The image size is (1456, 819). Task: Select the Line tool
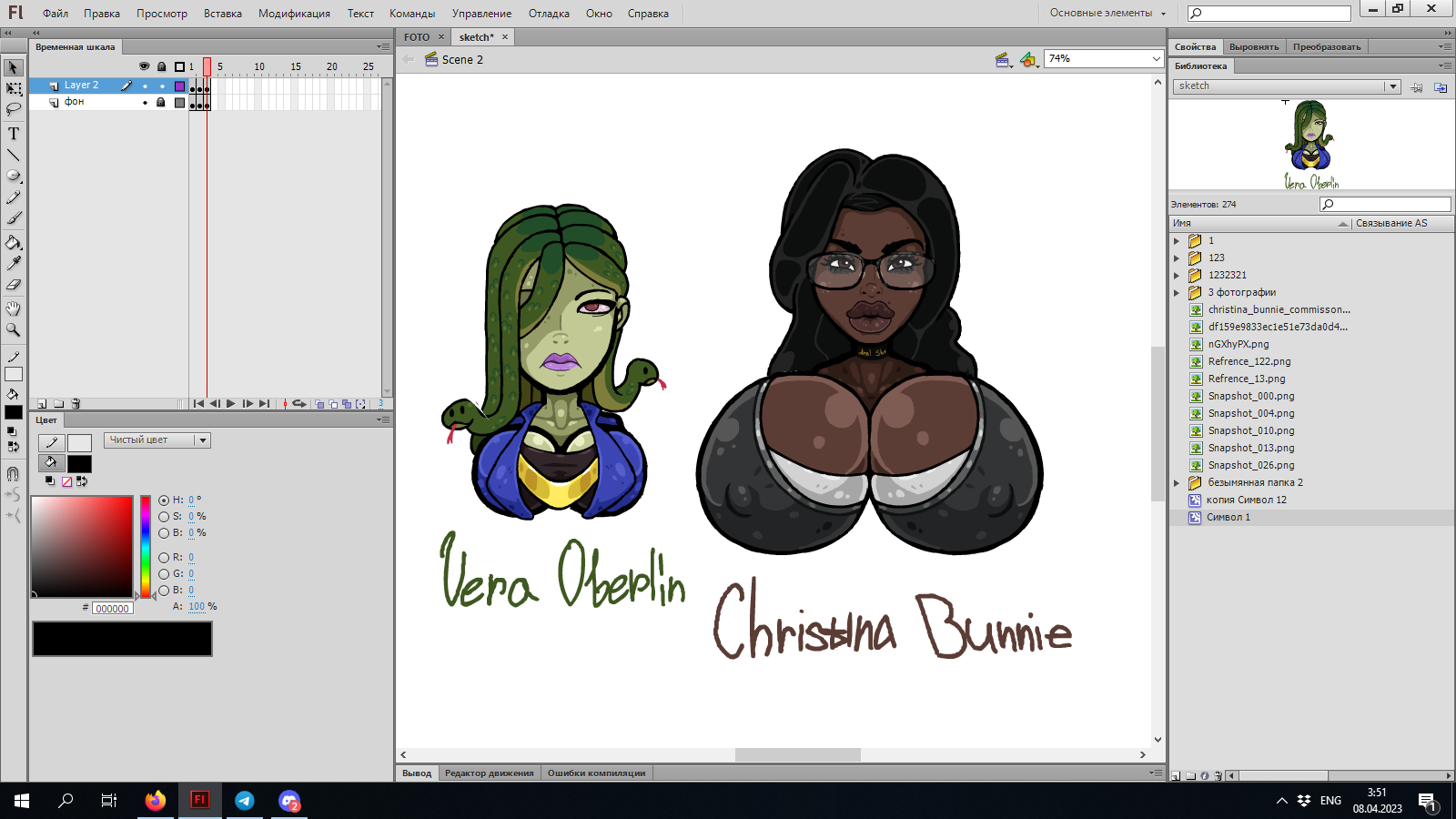[x=13, y=155]
